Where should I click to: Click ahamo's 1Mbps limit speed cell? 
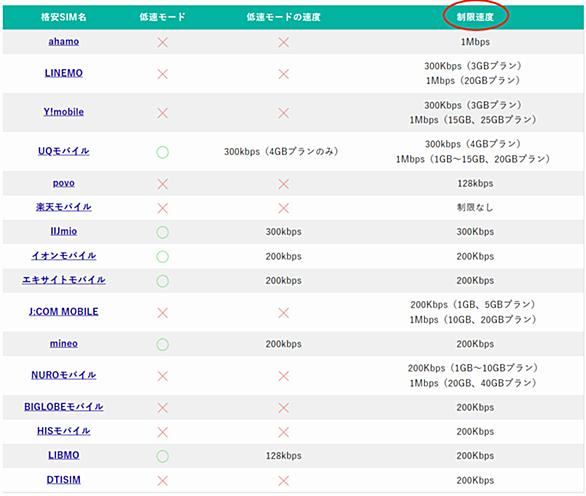(475, 42)
